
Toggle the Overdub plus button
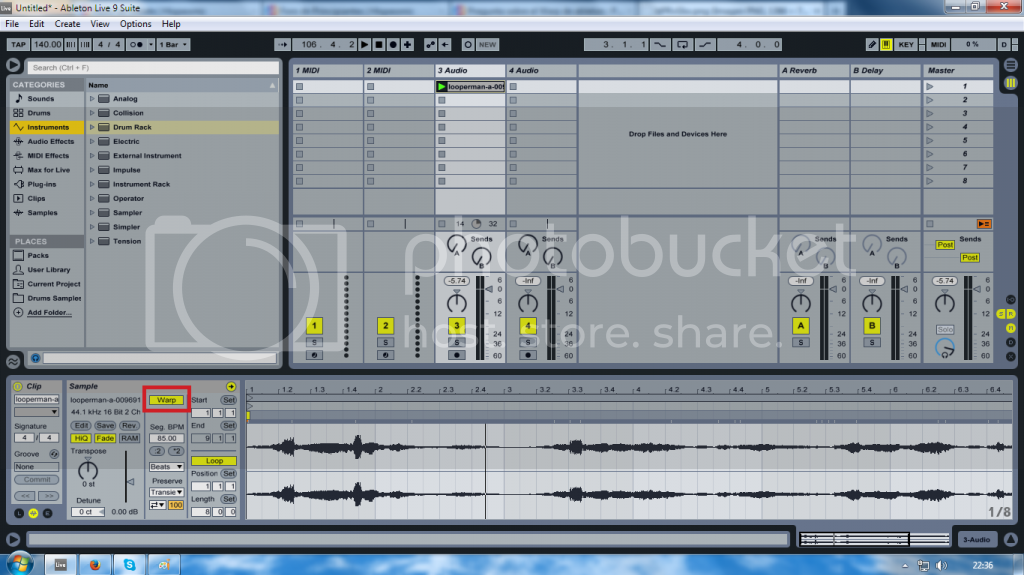coord(408,44)
